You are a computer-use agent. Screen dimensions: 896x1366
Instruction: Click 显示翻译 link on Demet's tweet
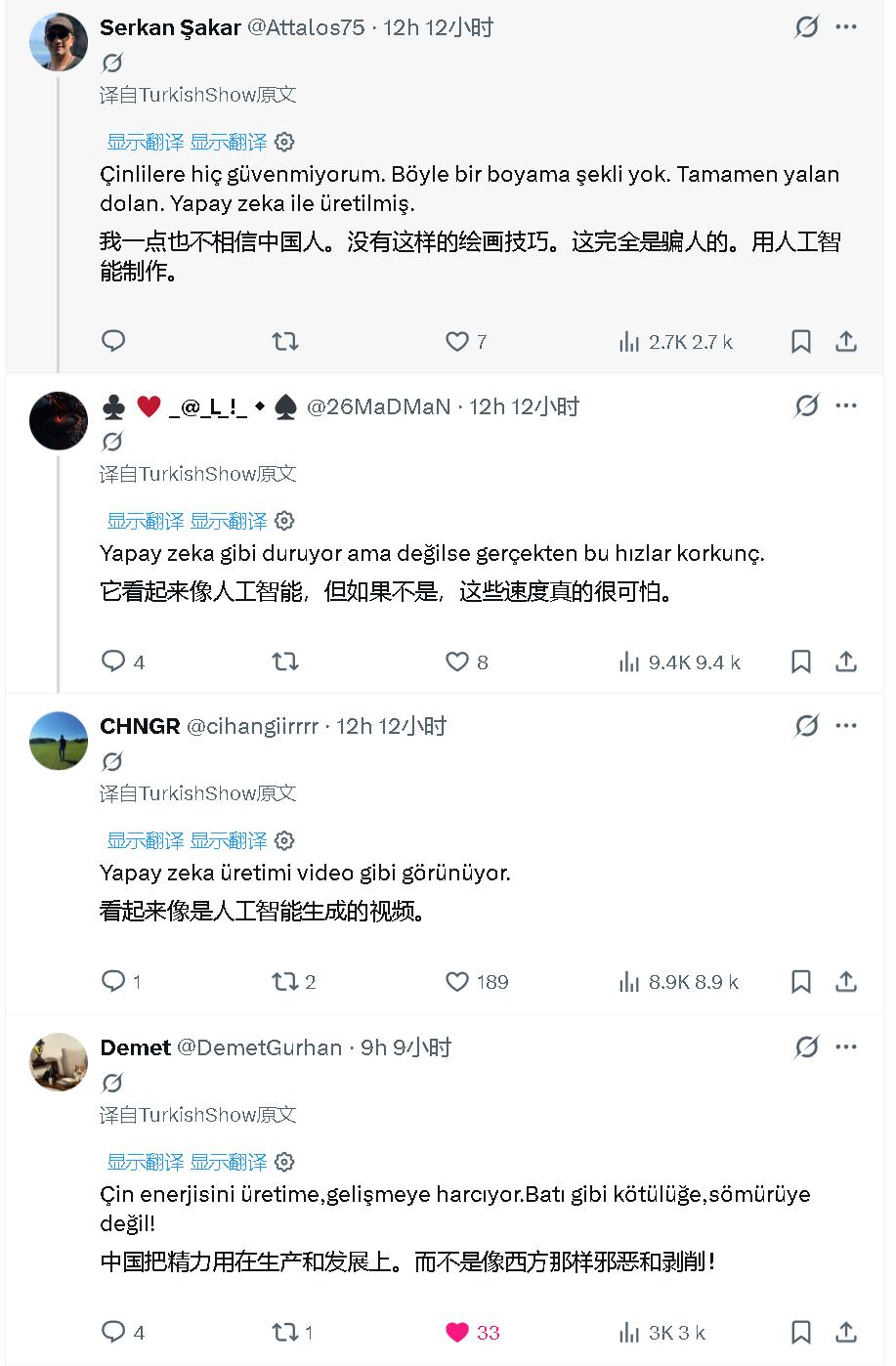click(146, 1162)
